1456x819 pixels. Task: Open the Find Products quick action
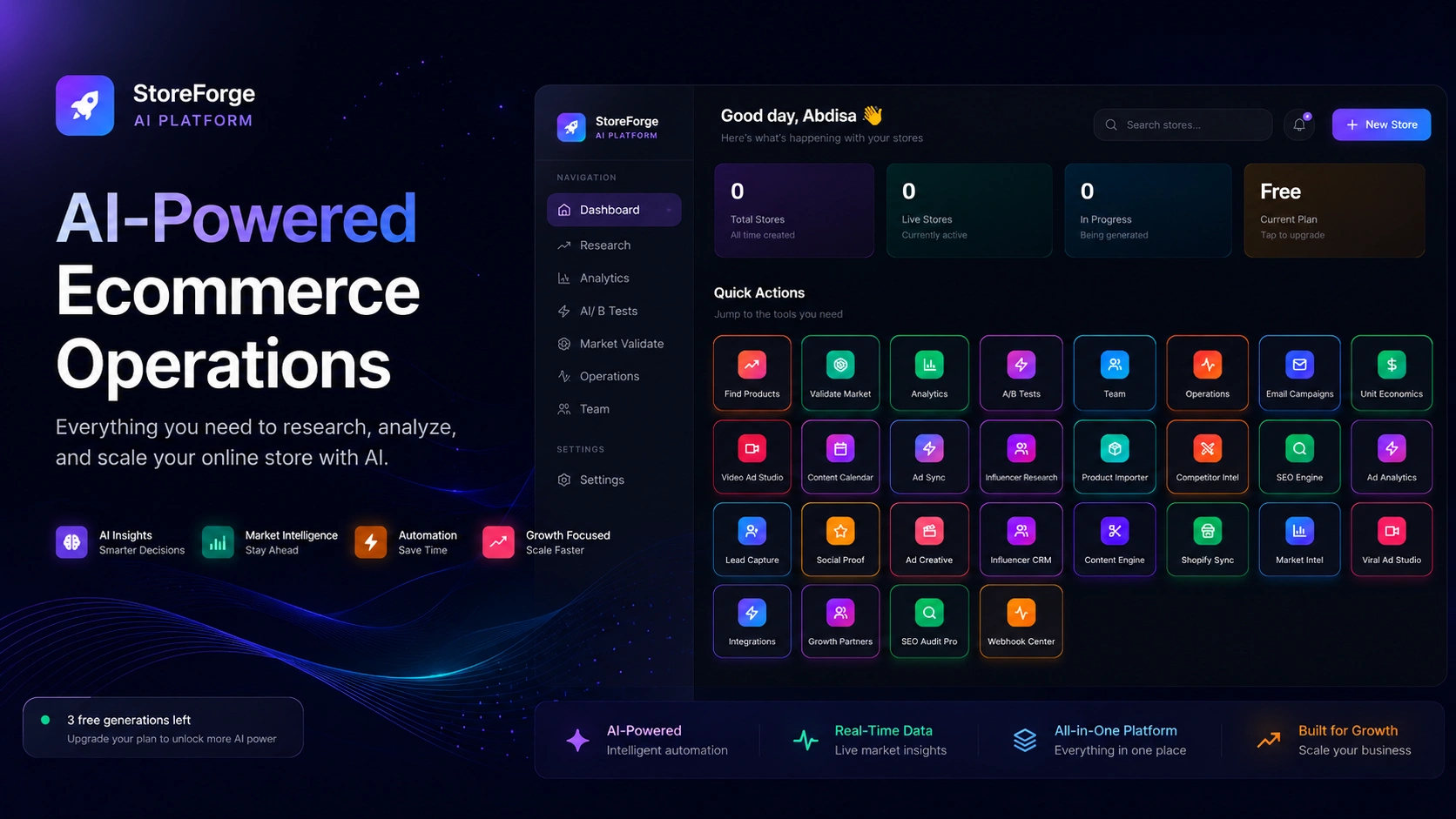(x=752, y=373)
